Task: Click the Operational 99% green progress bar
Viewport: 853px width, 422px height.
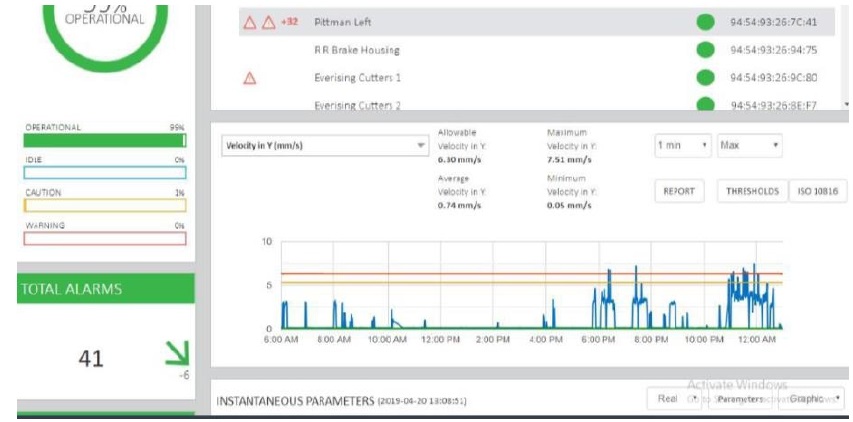Action: 104,141
